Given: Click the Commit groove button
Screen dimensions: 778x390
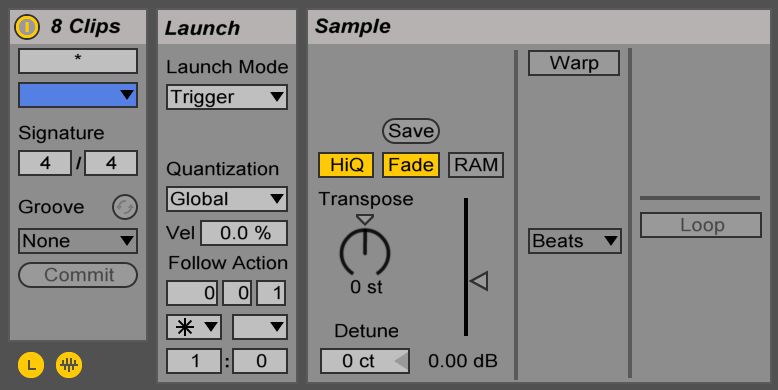Looking at the screenshot, I should [78, 275].
